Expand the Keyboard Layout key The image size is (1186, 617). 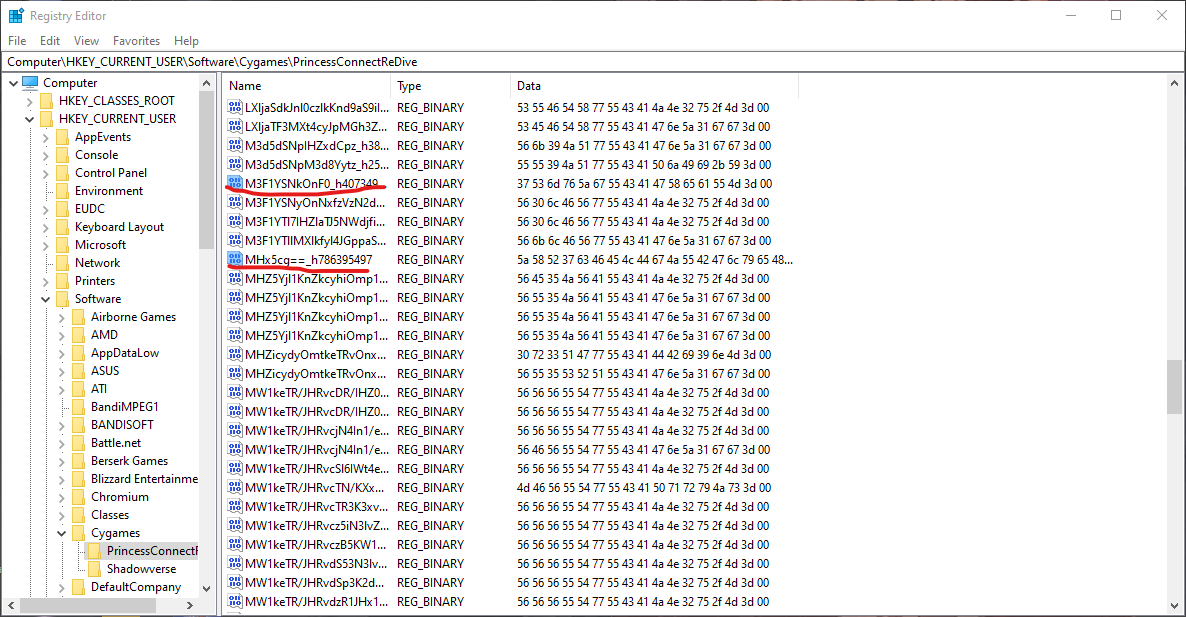[x=45, y=227]
